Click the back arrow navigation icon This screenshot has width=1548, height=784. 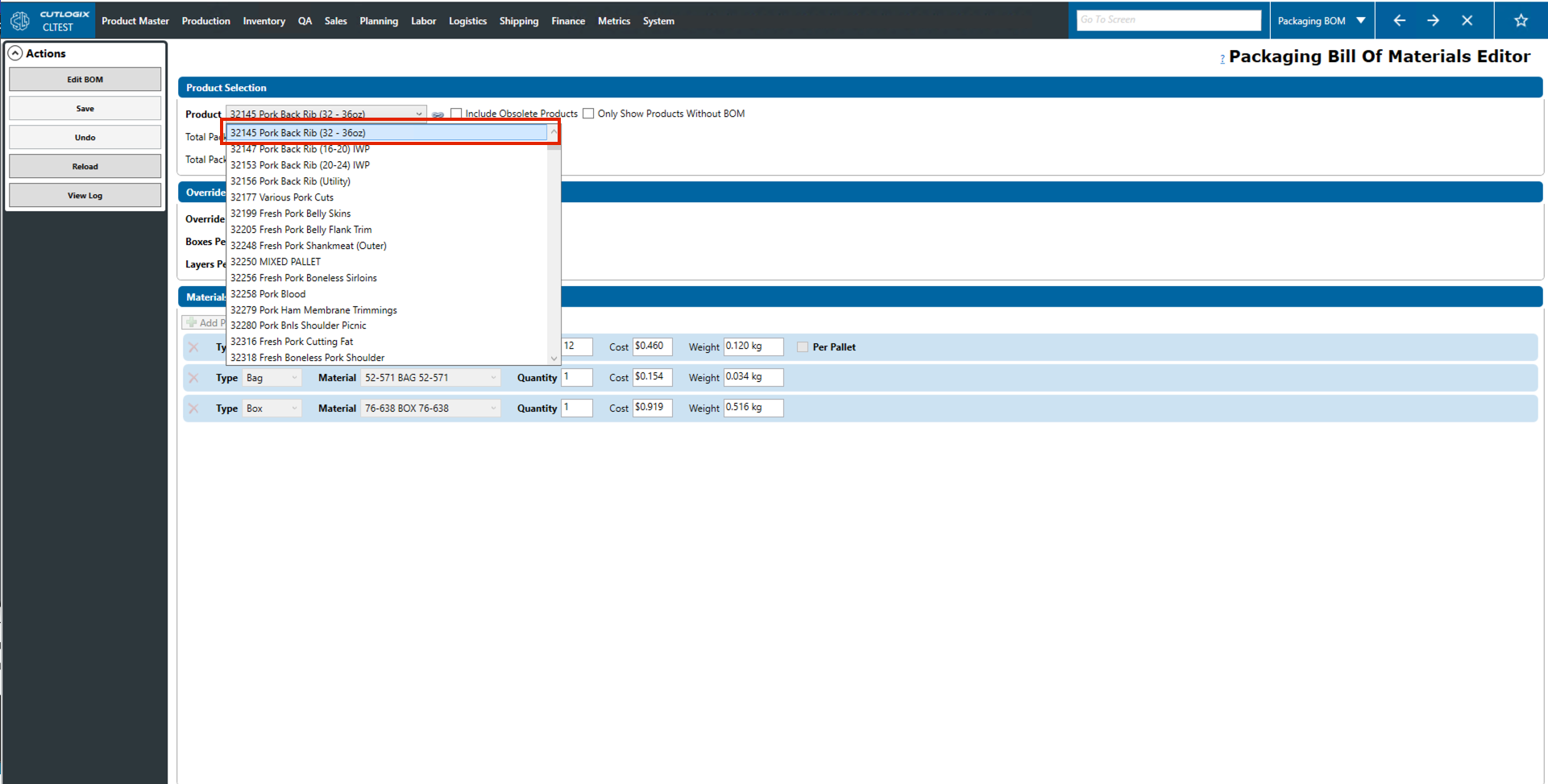point(1399,21)
